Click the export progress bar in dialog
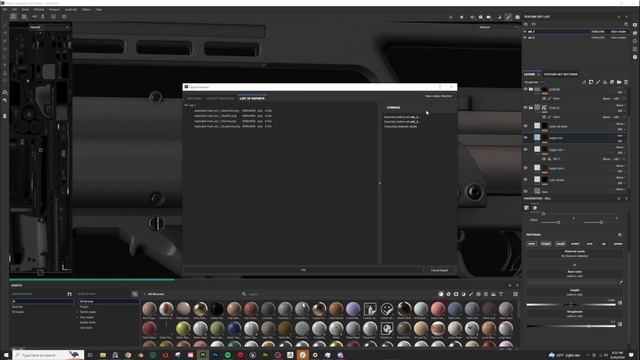Image resolution: width=640 pixels, height=360 pixels. (x=303, y=270)
